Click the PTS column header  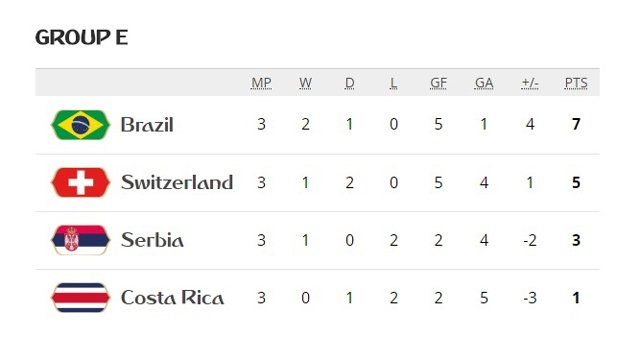pos(576,83)
